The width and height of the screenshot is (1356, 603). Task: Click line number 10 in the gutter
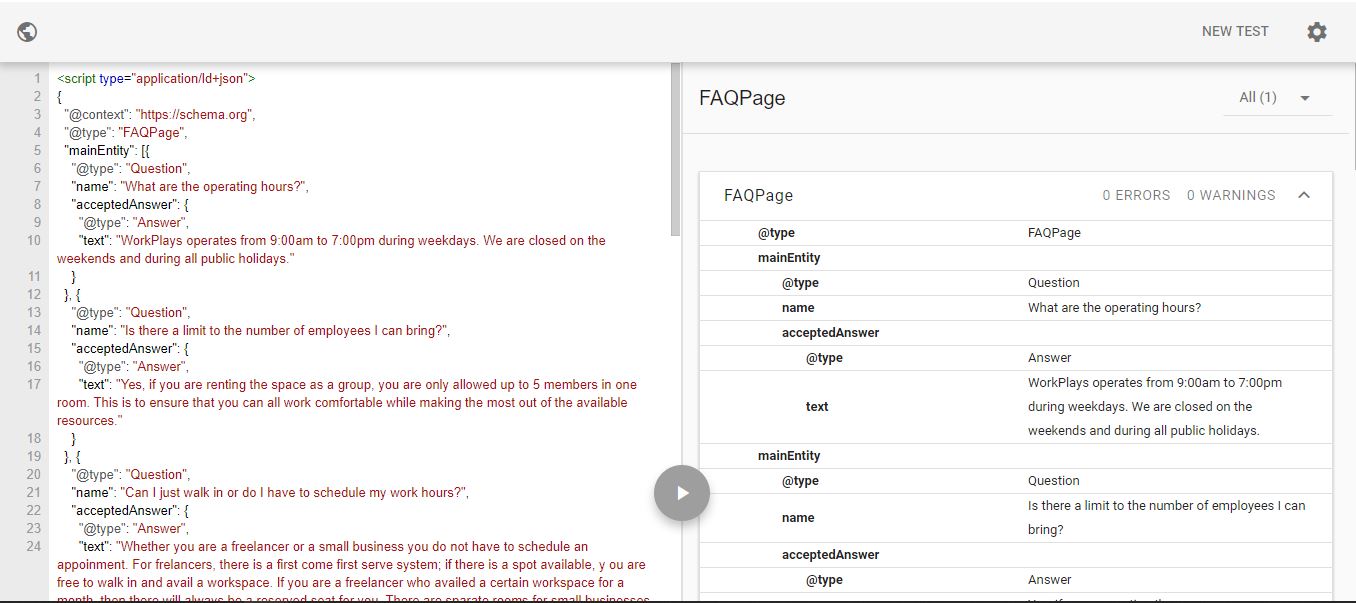[34, 241]
